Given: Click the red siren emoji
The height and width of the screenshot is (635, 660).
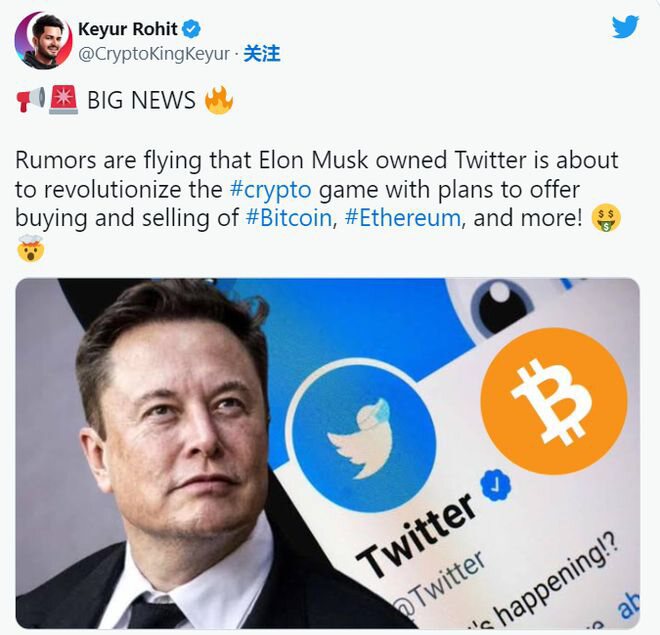Looking at the screenshot, I should tap(64, 100).
